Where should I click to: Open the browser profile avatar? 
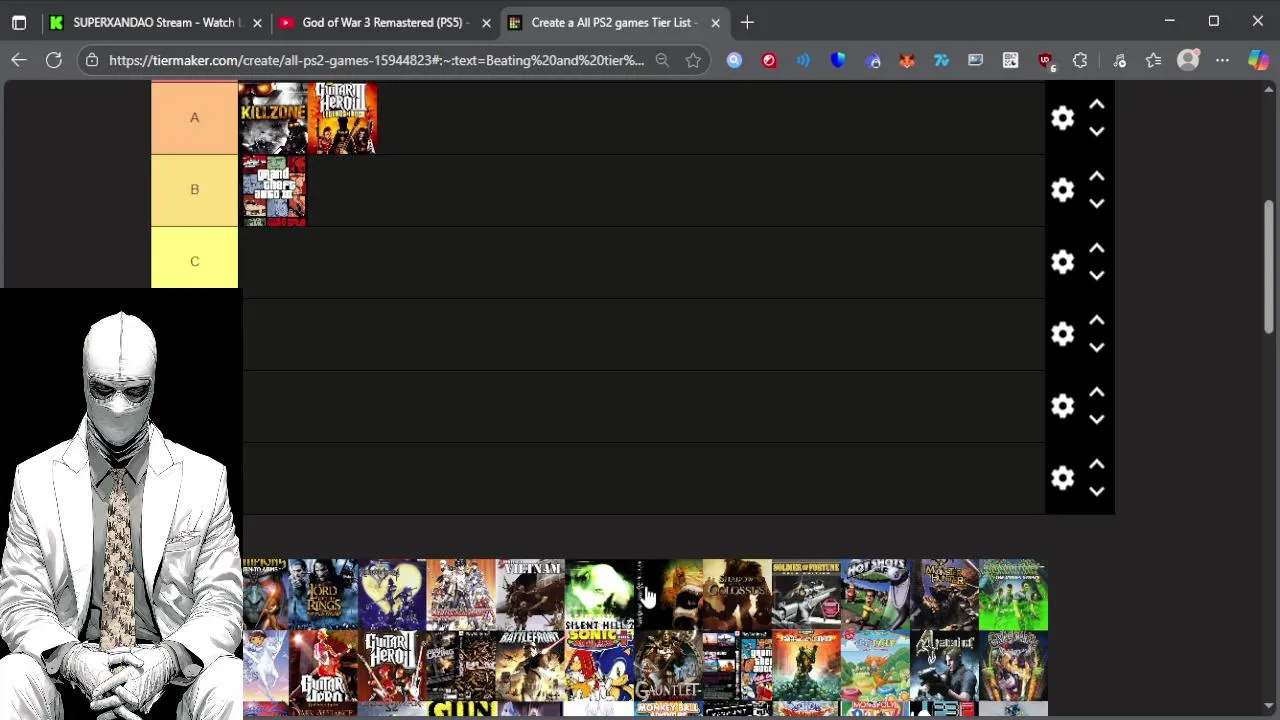point(1188,60)
